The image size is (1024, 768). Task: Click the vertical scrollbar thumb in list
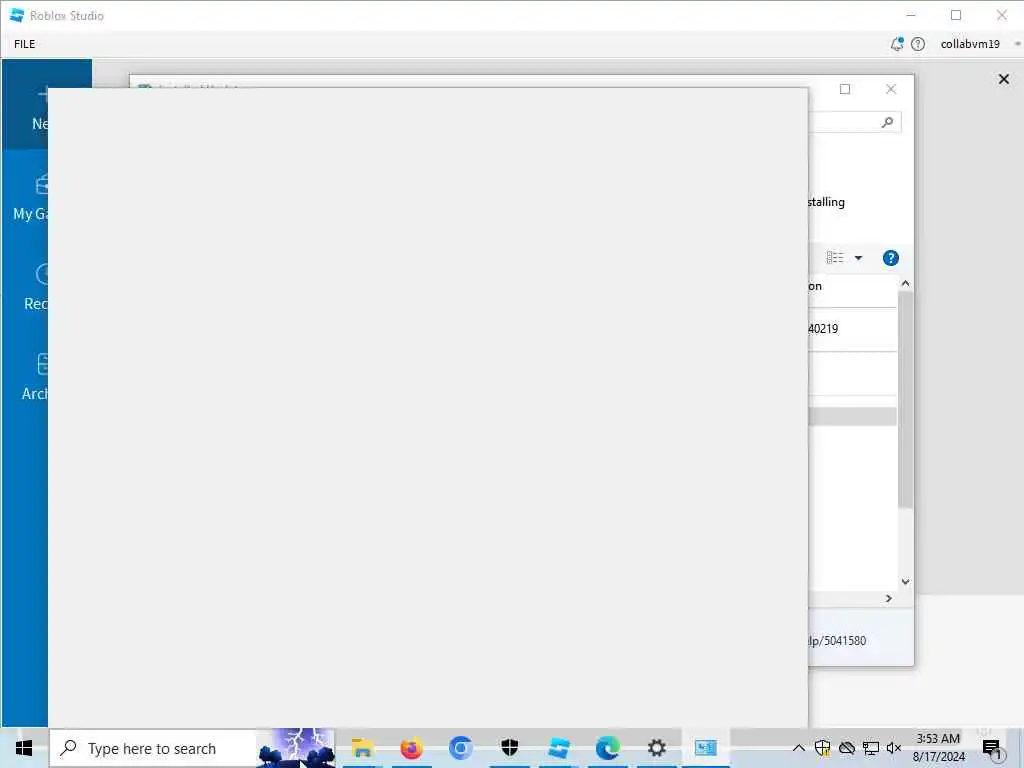coord(905,399)
